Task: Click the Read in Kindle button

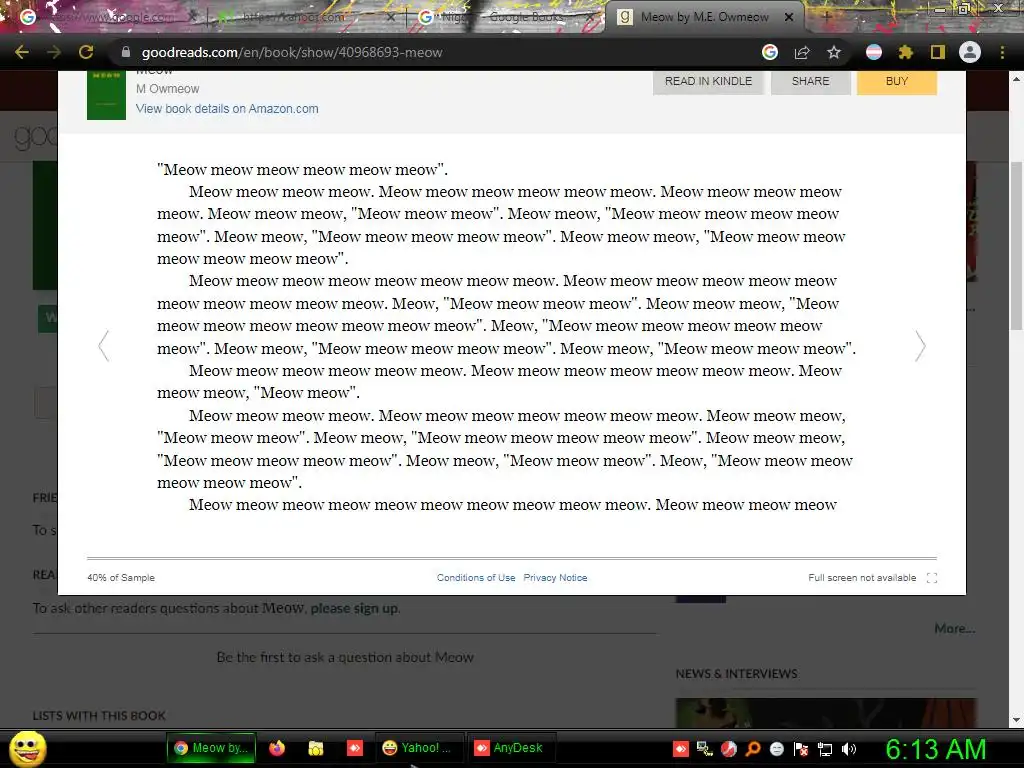Action: pos(709,82)
